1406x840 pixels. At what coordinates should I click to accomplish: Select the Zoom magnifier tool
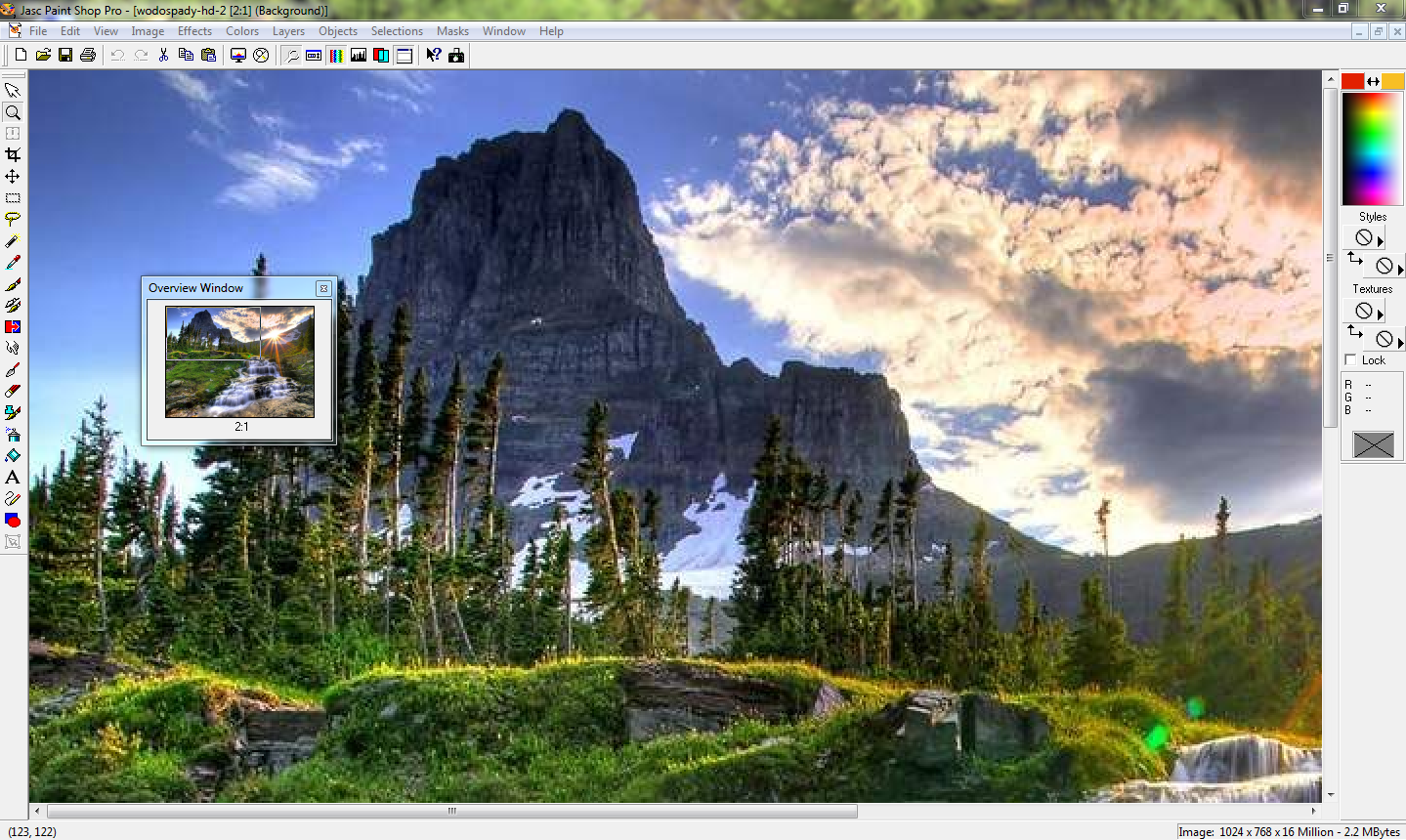(x=13, y=112)
